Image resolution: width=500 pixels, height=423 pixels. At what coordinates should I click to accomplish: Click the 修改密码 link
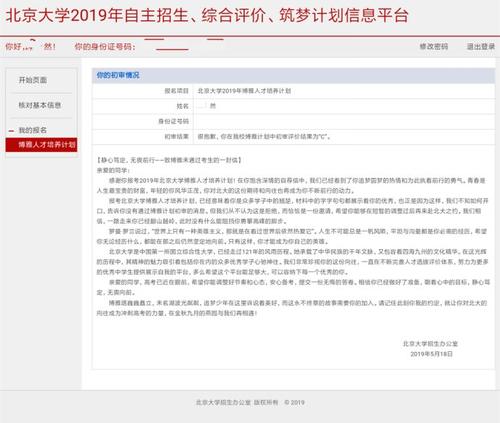pyautogui.click(x=433, y=46)
